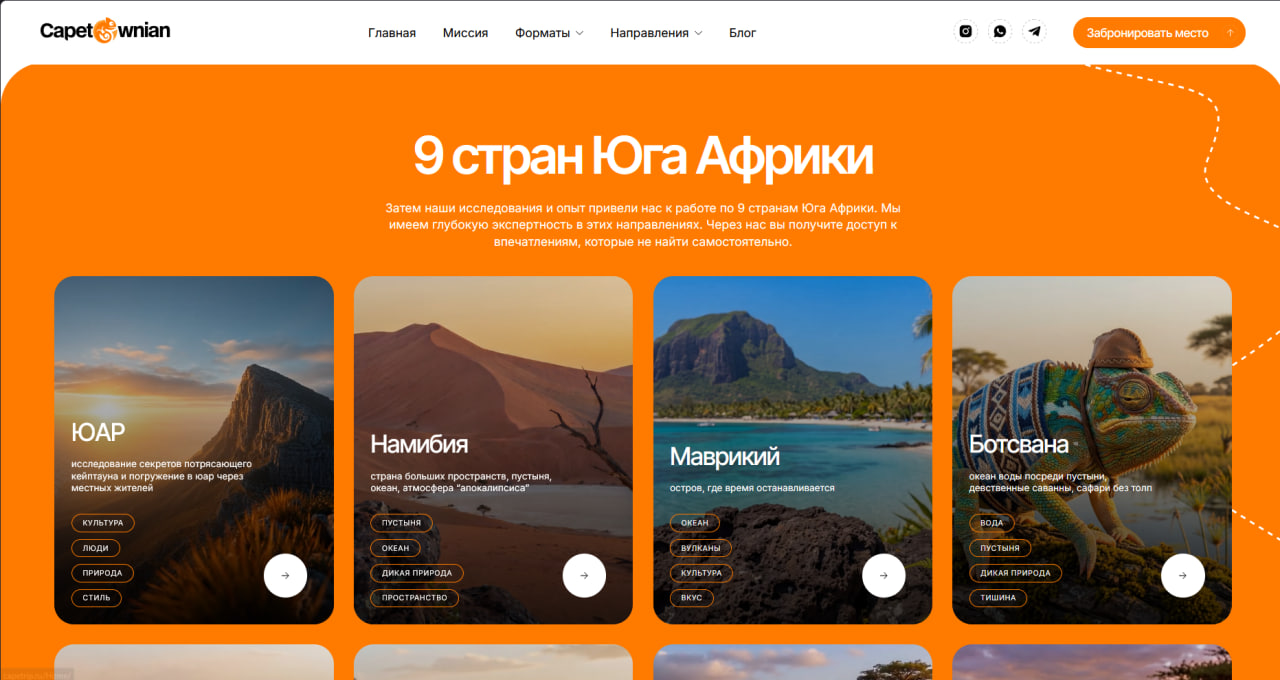The height and width of the screenshot is (680, 1280).
Task: Click the arrow button on the Намибия card
Action: (584, 576)
